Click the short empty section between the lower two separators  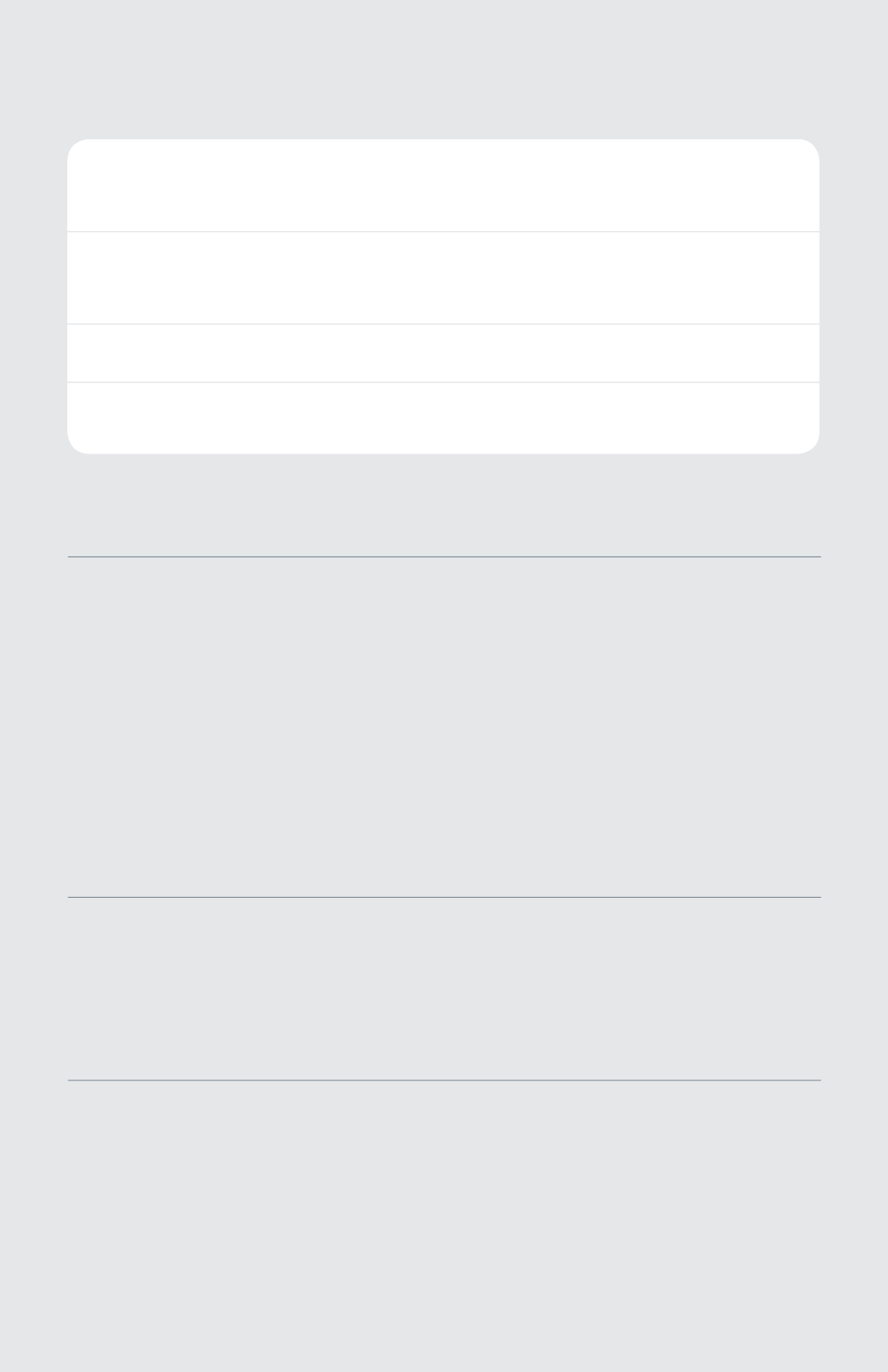(x=444, y=989)
